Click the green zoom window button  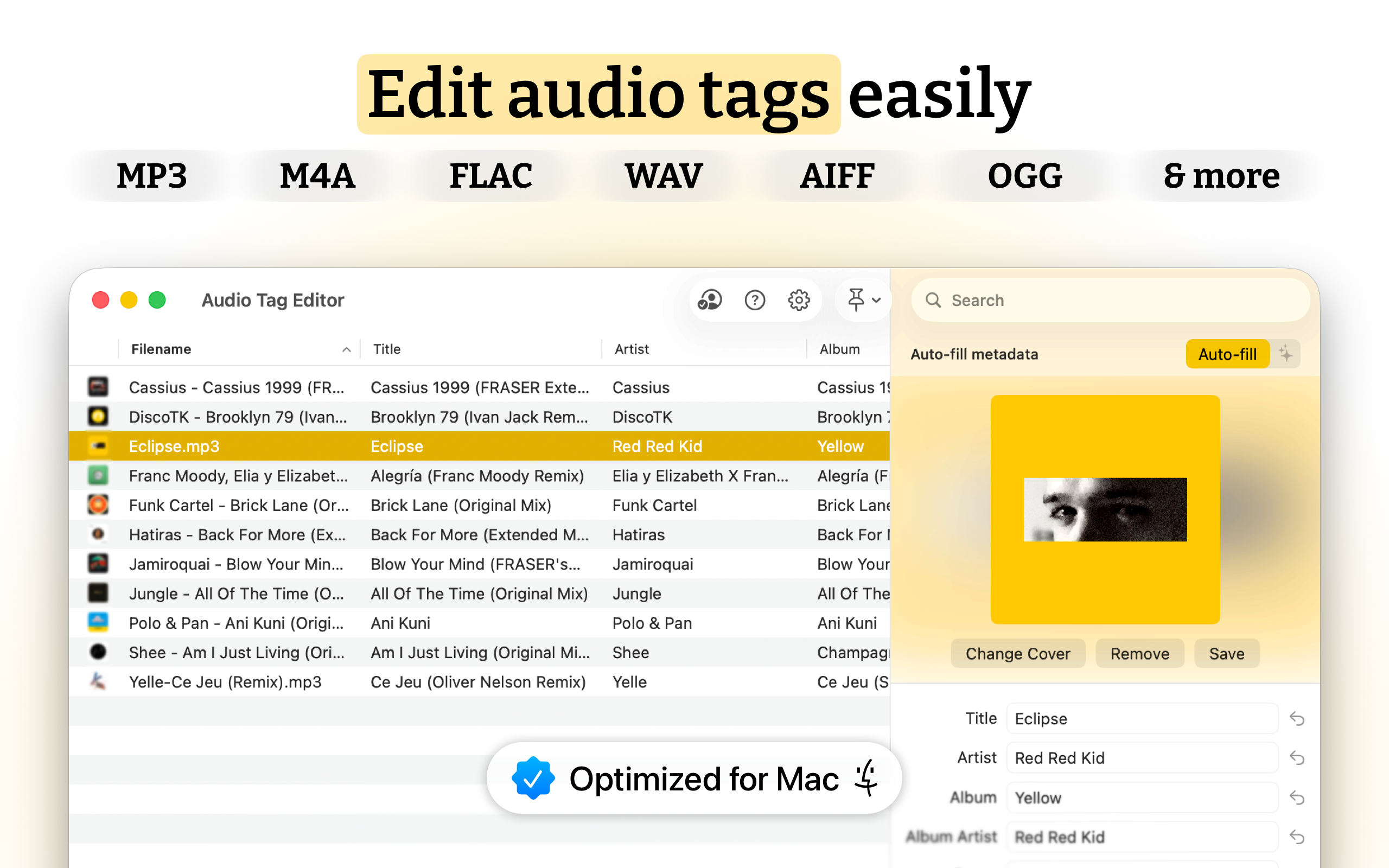tap(157, 299)
